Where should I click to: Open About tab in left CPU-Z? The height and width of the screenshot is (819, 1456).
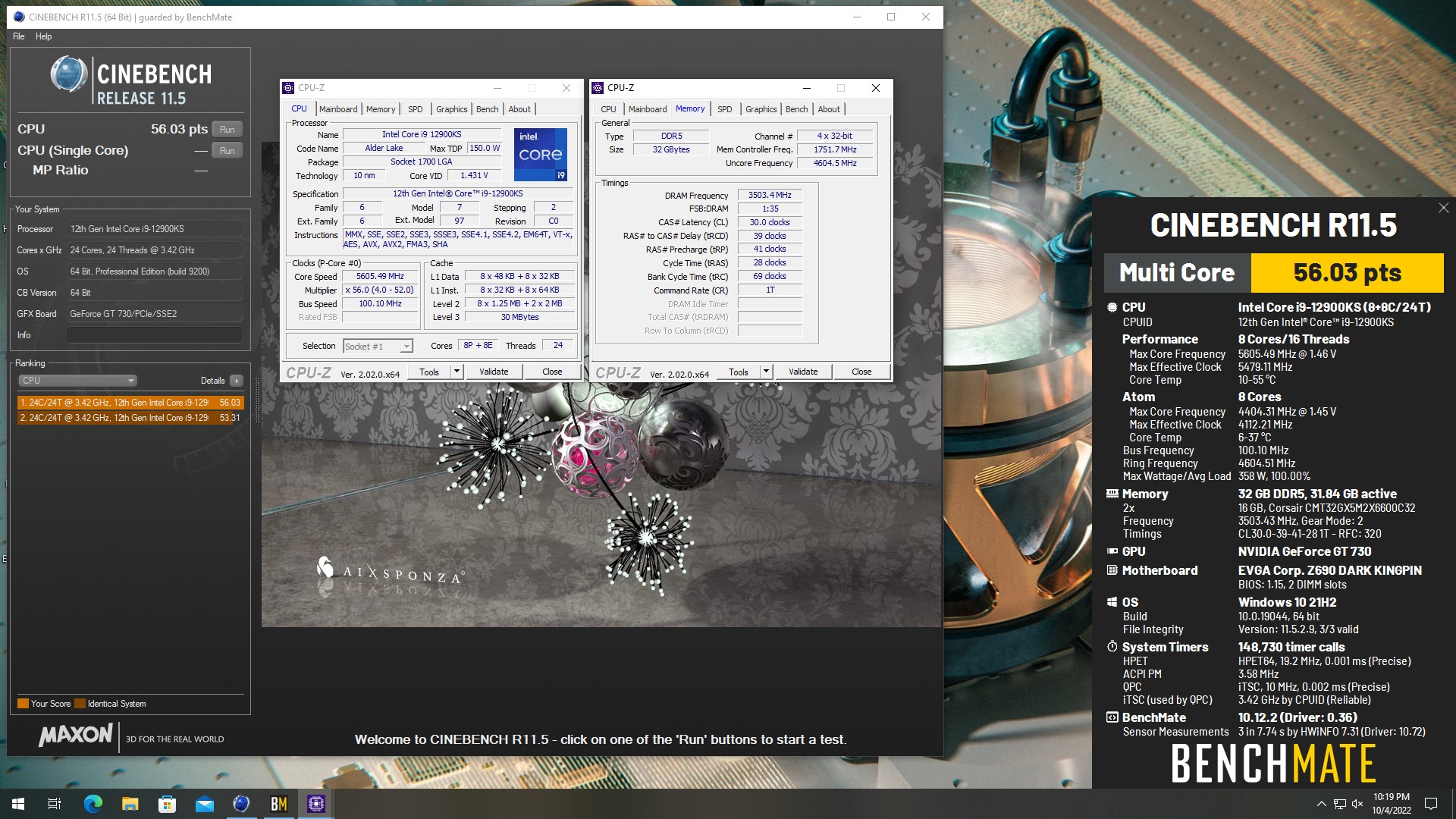coord(519,109)
